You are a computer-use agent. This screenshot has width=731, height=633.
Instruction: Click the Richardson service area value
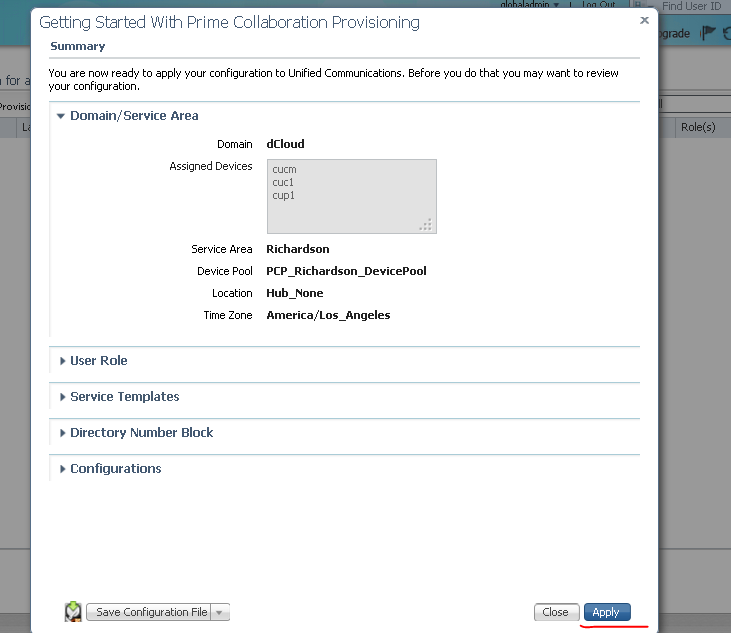point(297,249)
